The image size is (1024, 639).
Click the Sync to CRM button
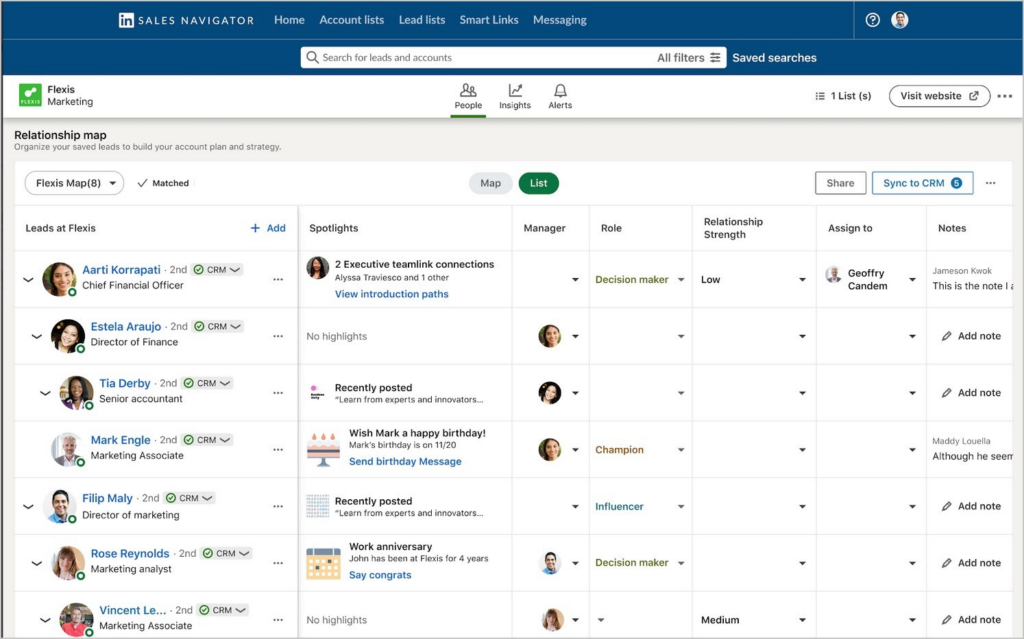coord(921,183)
